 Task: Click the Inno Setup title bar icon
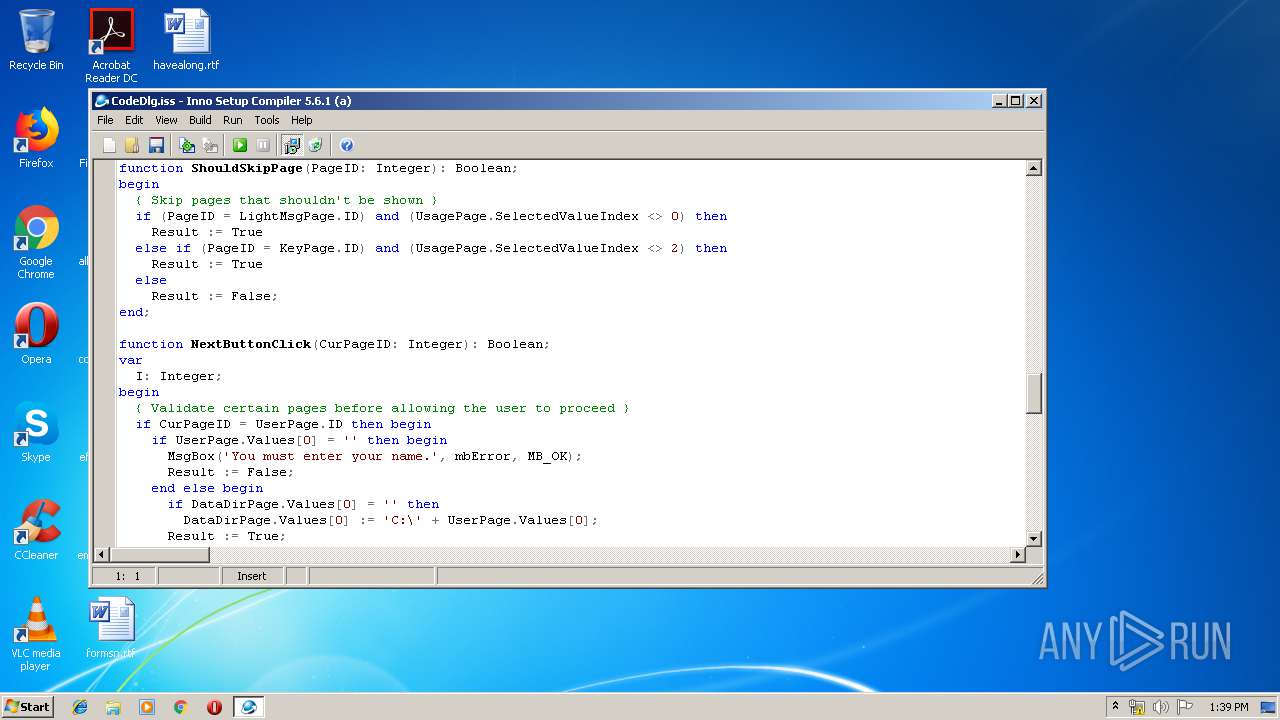102,100
